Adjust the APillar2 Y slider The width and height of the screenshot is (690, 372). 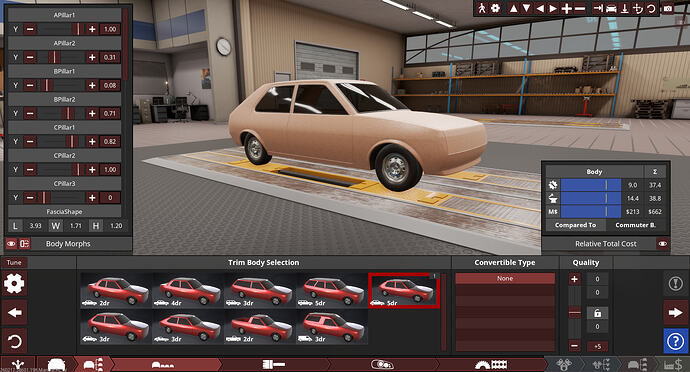[x=61, y=57]
